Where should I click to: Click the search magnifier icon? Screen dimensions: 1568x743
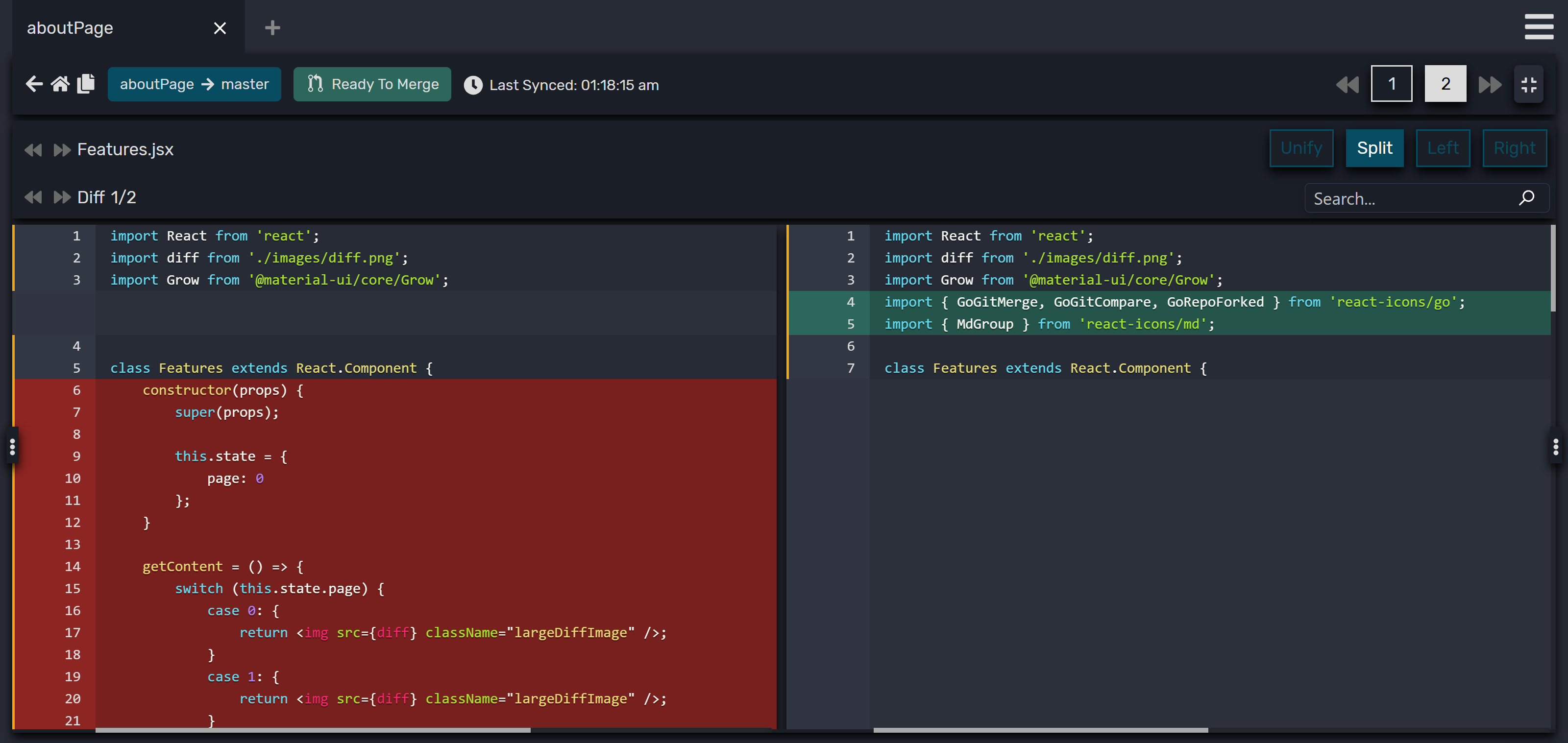coord(1526,198)
